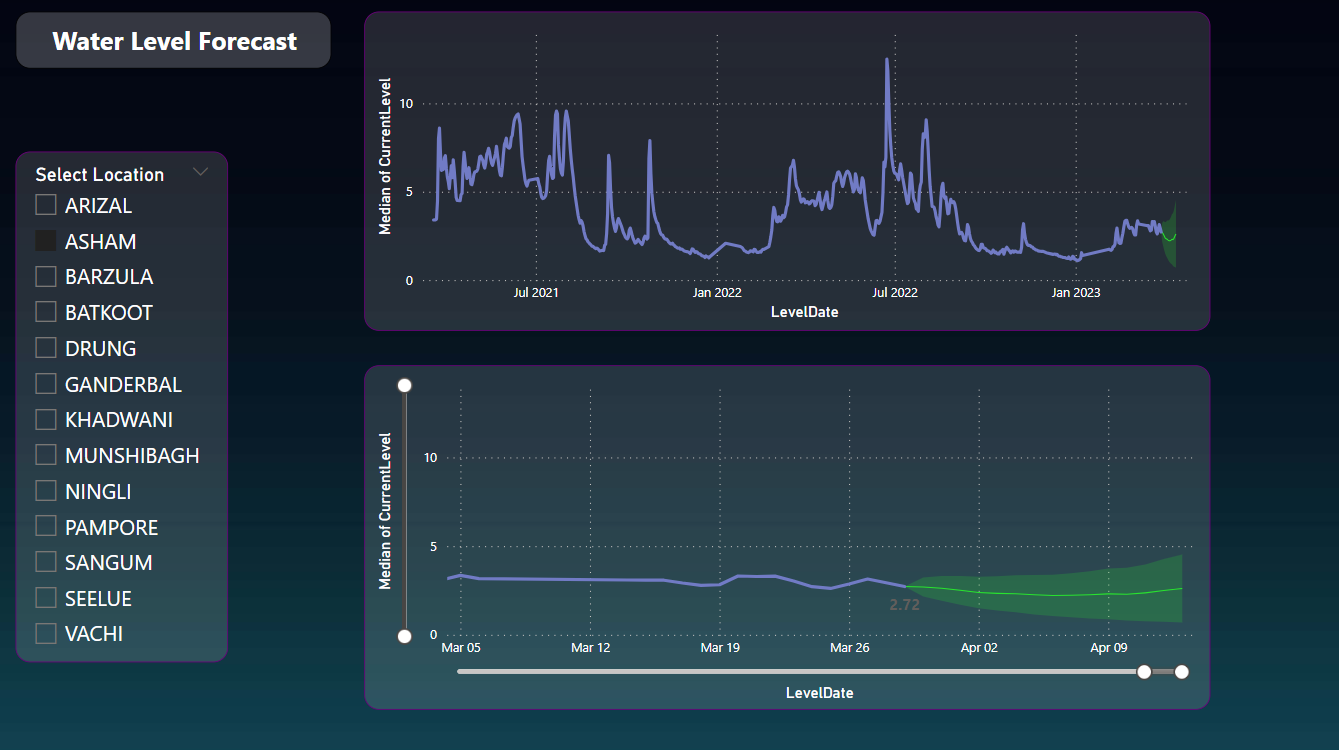The width and height of the screenshot is (1339, 750).
Task: Select BATKOOT in the location list
Action: (46, 312)
